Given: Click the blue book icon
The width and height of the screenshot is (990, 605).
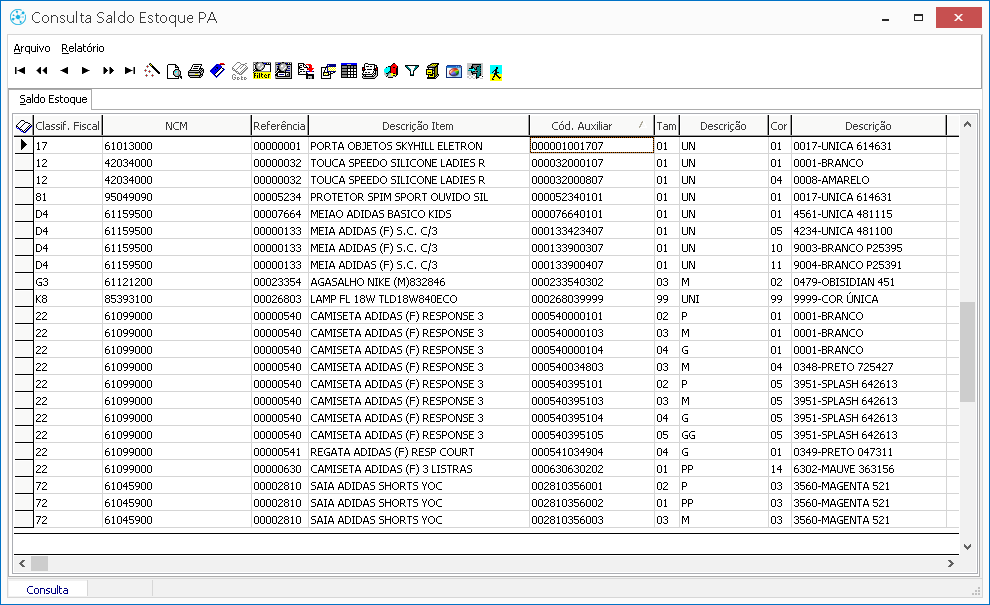Looking at the screenshot, I should 218,71.
